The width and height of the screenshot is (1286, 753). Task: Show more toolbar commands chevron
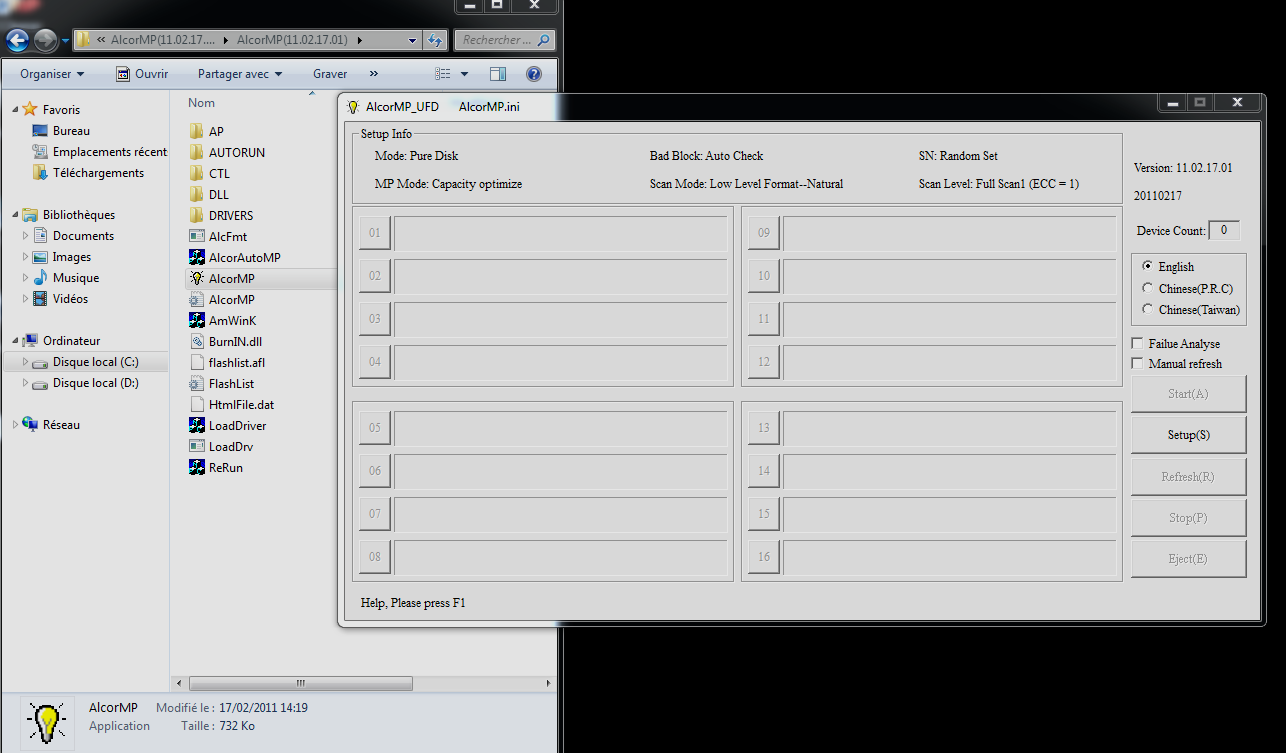(373, 74)
